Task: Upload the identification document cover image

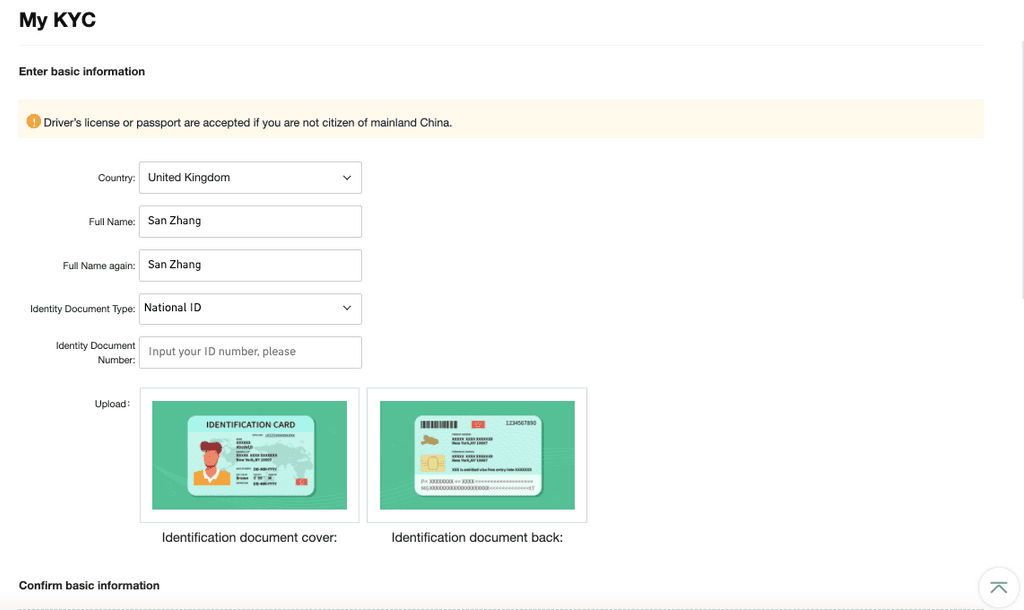Action: (249, 455)
